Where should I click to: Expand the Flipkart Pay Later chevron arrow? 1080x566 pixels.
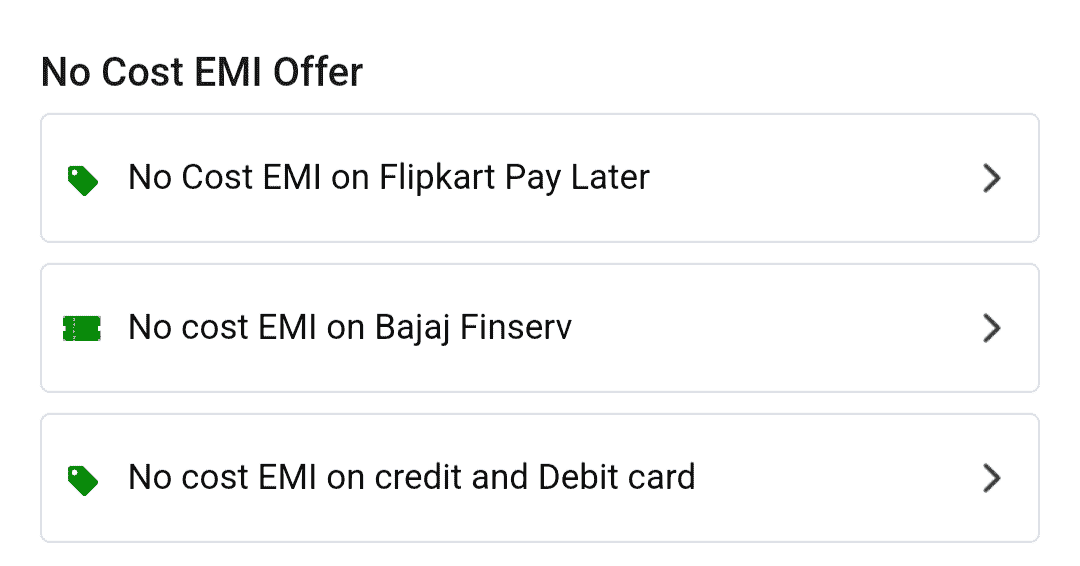click(x=991, y=179)
